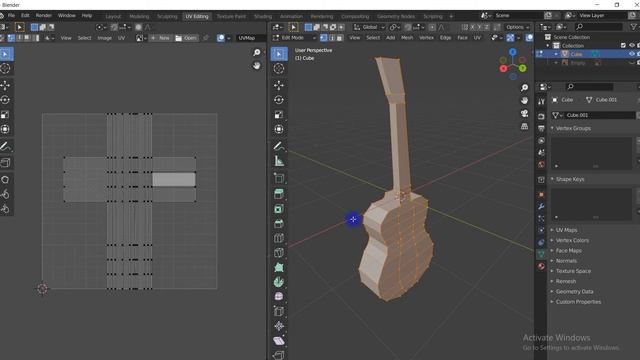640x360 pixels.
Task: Select the Rotate tool in the 3D viewport toolbar
Action: click(x=279, y=100)
